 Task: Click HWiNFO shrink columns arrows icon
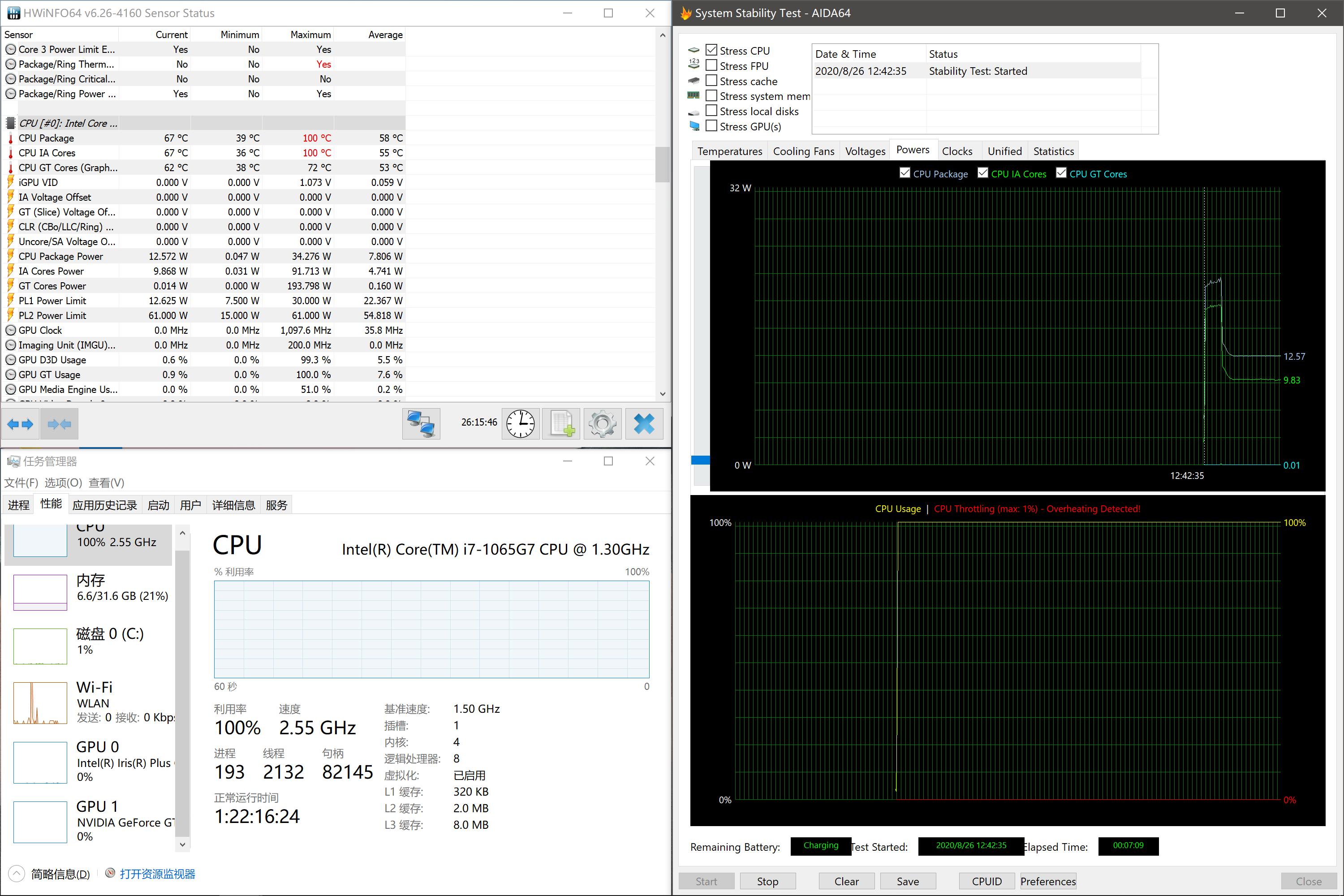pyautogui.click(x=60, y=424)
